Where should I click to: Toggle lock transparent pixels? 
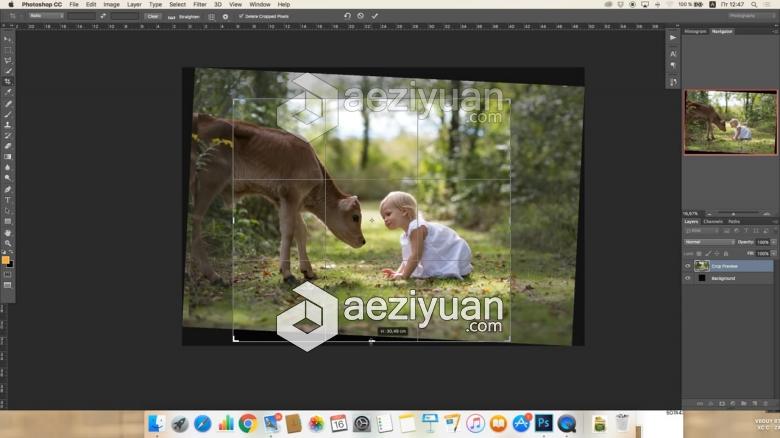[699, 254]
